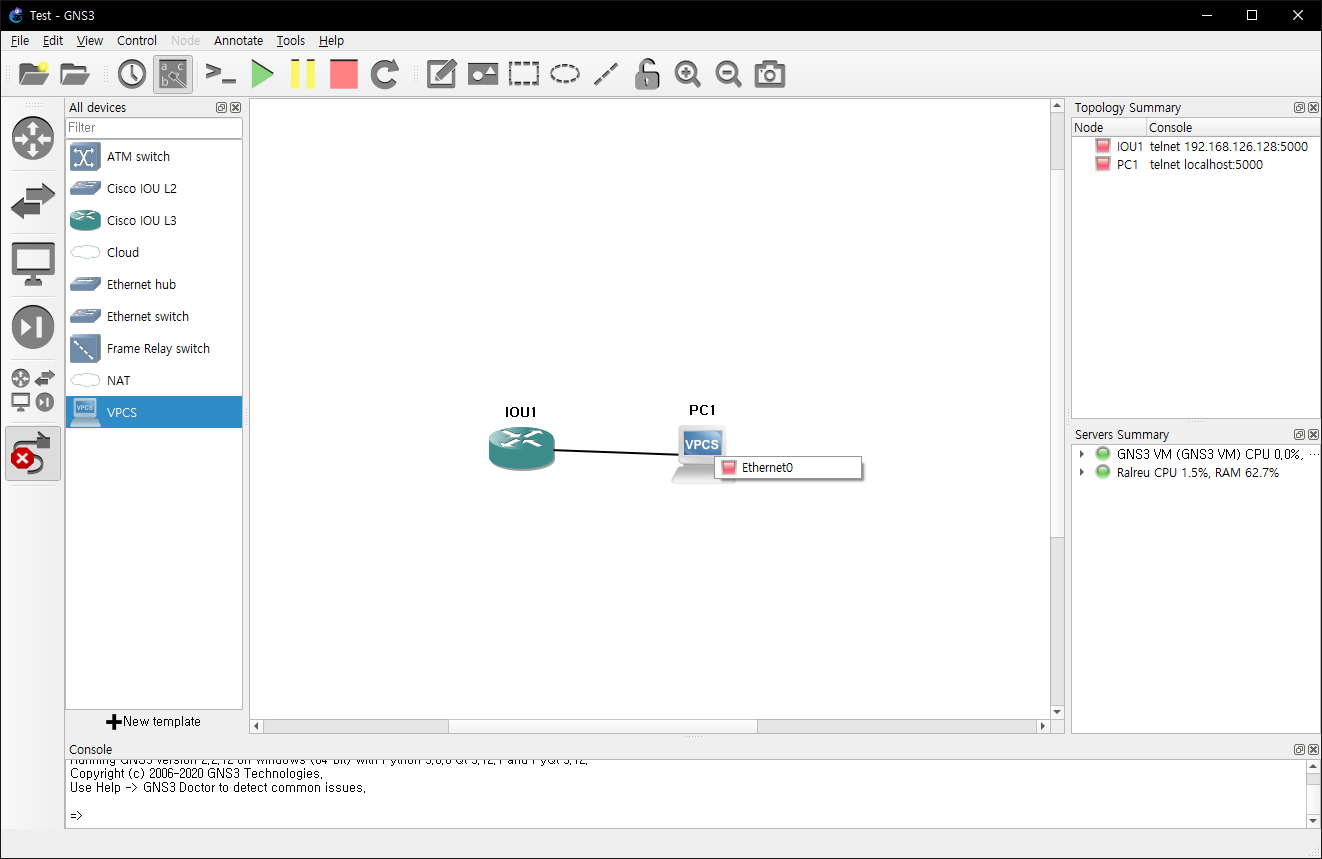Reload all nodes icon
This screenshot has height=859, width=1322.
click(x=385, y=74)
